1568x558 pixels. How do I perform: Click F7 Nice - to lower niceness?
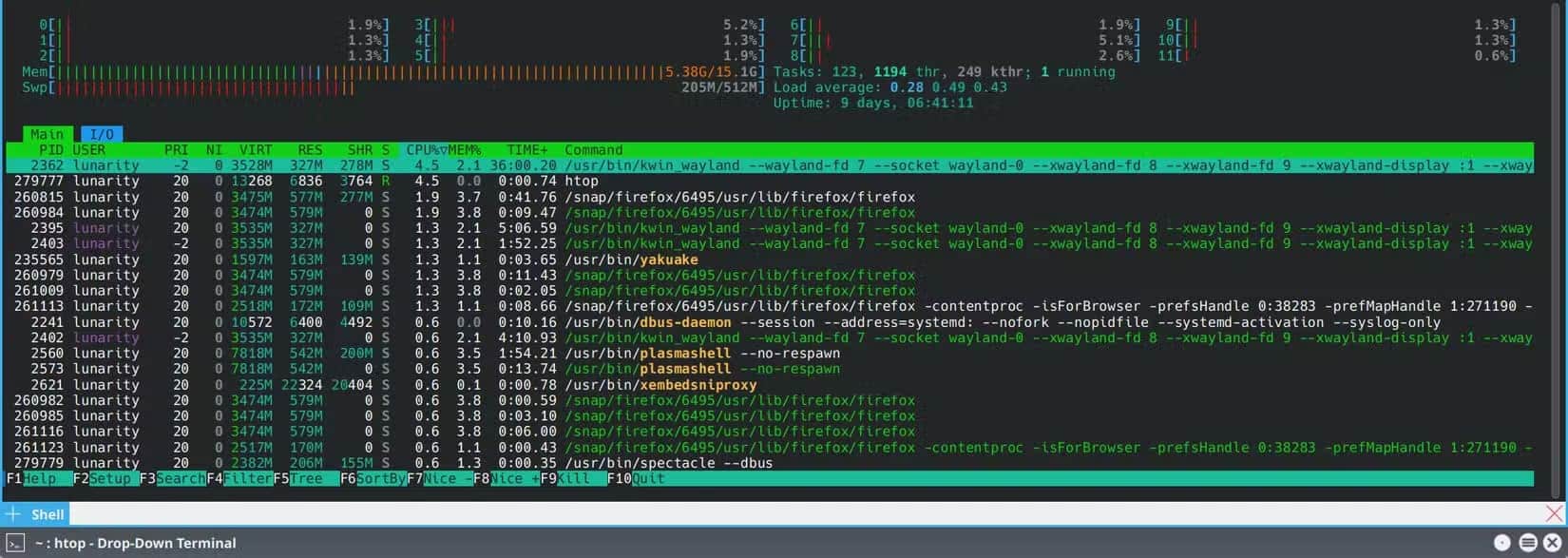[439, 478]
